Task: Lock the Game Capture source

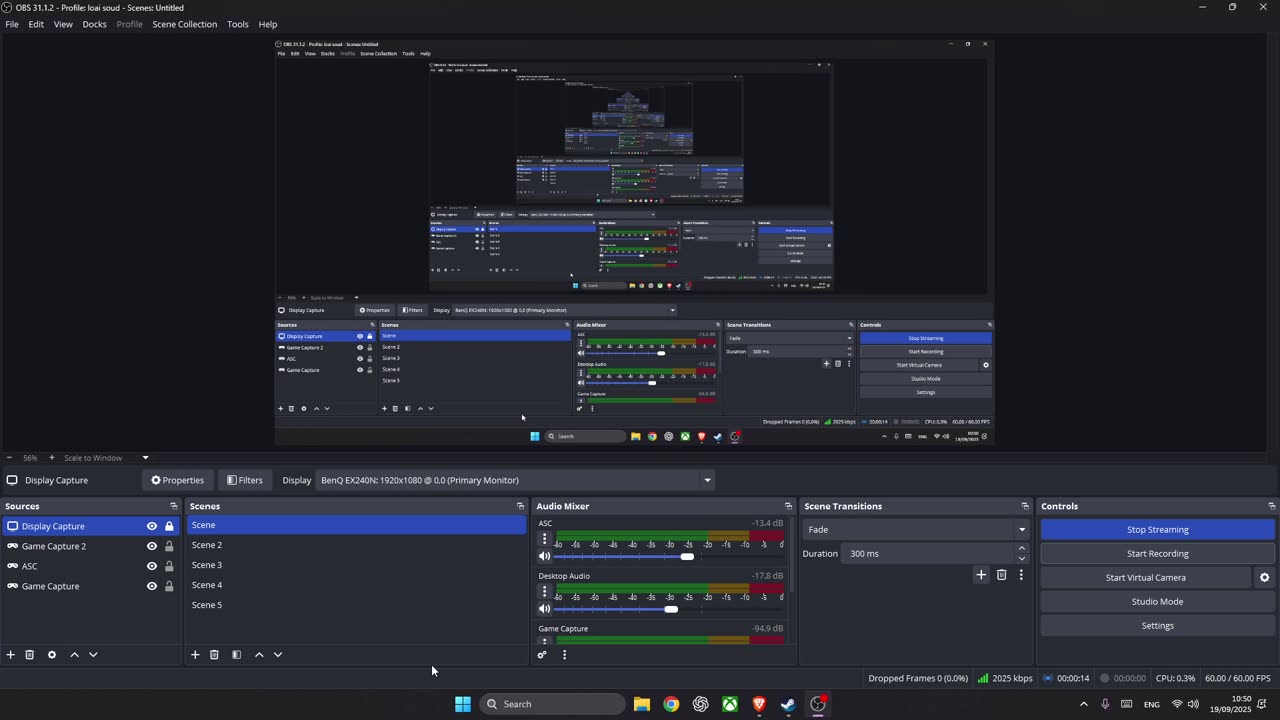Action: pyautogui.click(x=169, y=586)
